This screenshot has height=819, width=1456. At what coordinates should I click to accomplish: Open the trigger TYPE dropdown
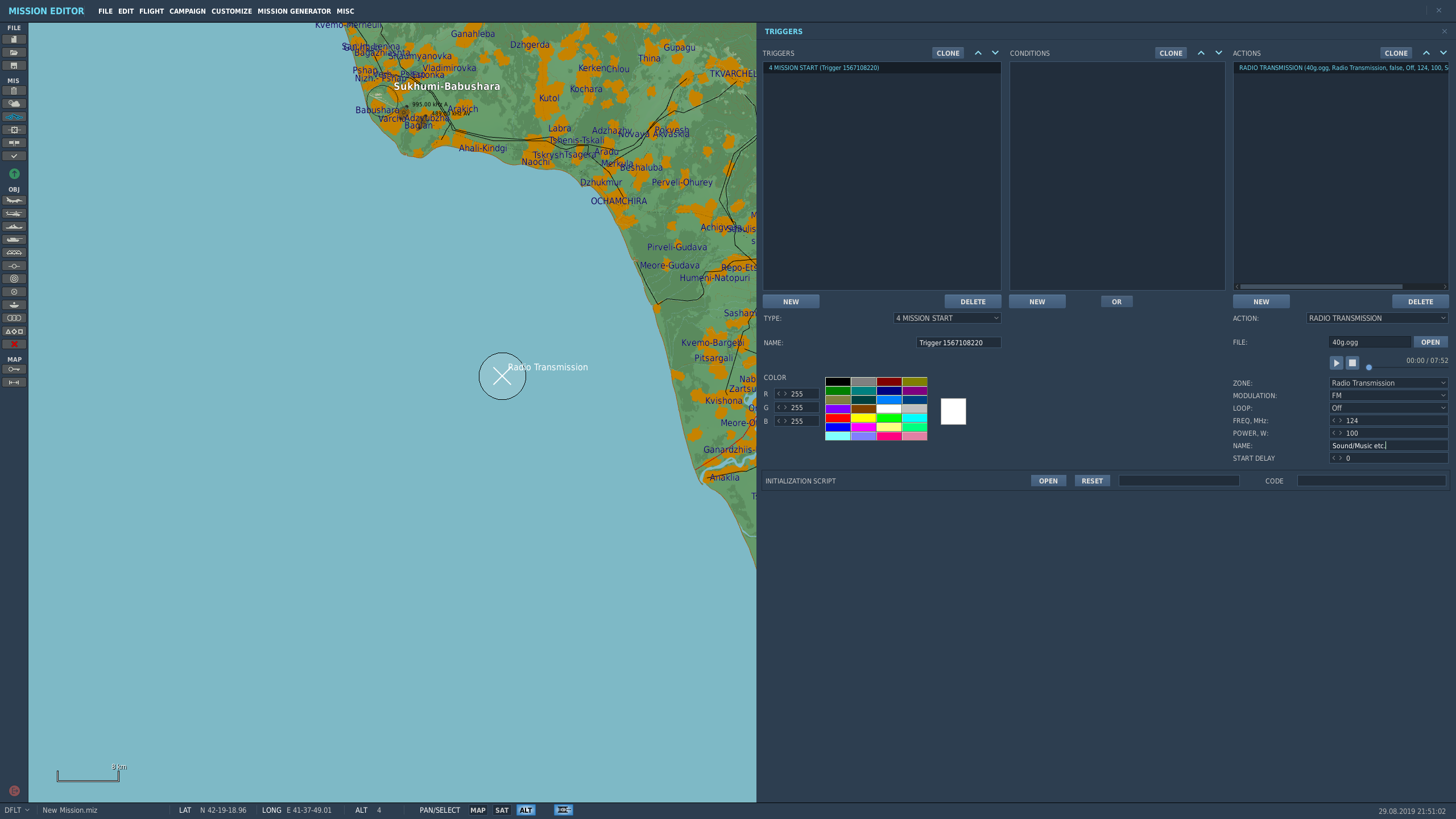click(x=947, y=318)
